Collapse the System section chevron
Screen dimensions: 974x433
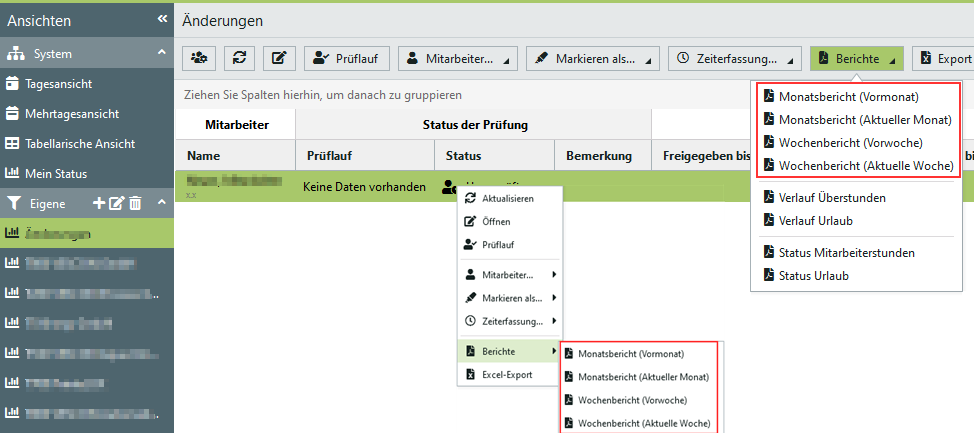(x=161, y=53)
